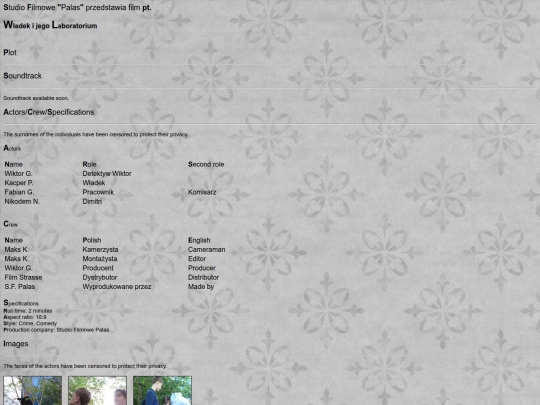Click crew name 'Film Strasse'

tap(23, 277)
